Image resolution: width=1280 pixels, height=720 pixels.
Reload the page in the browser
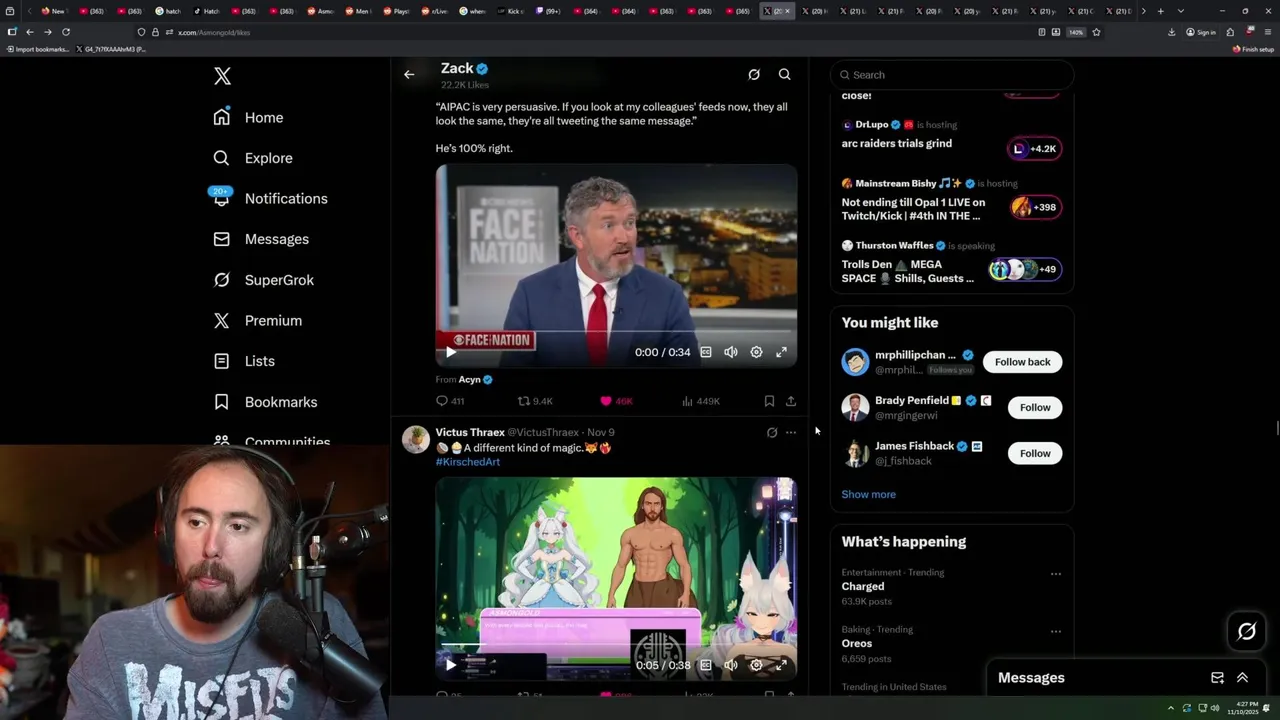66,32
